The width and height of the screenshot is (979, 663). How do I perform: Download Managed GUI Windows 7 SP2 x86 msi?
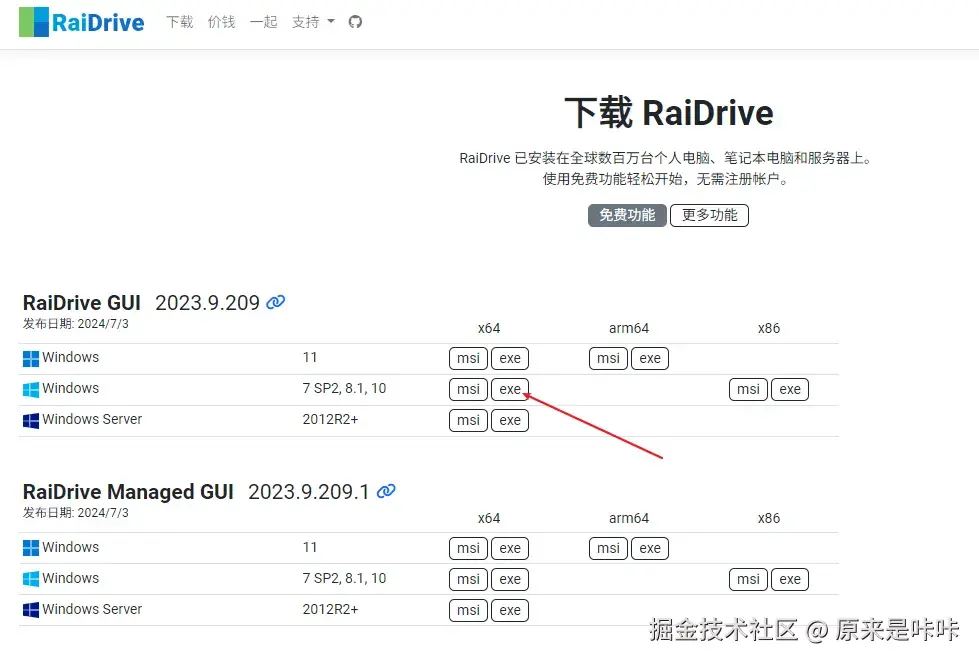pyautogui.click(x=748, y=579)
